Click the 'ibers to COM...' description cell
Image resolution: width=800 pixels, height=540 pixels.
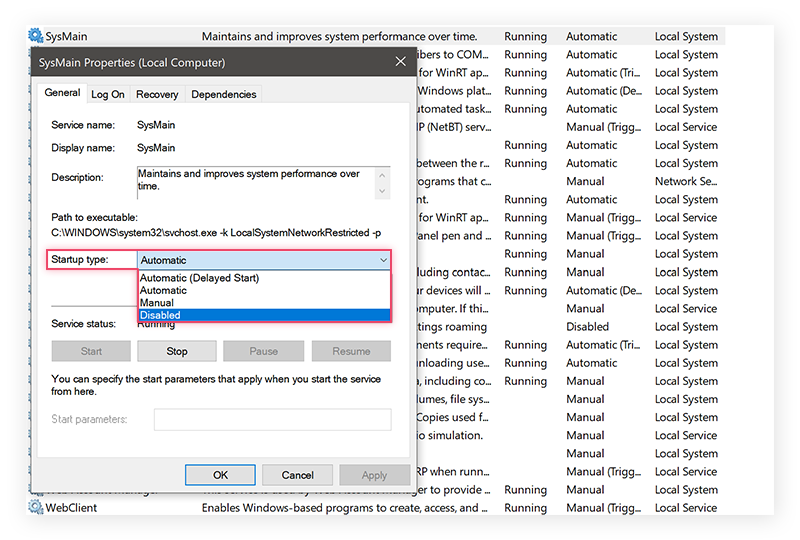tap(453, 54)
